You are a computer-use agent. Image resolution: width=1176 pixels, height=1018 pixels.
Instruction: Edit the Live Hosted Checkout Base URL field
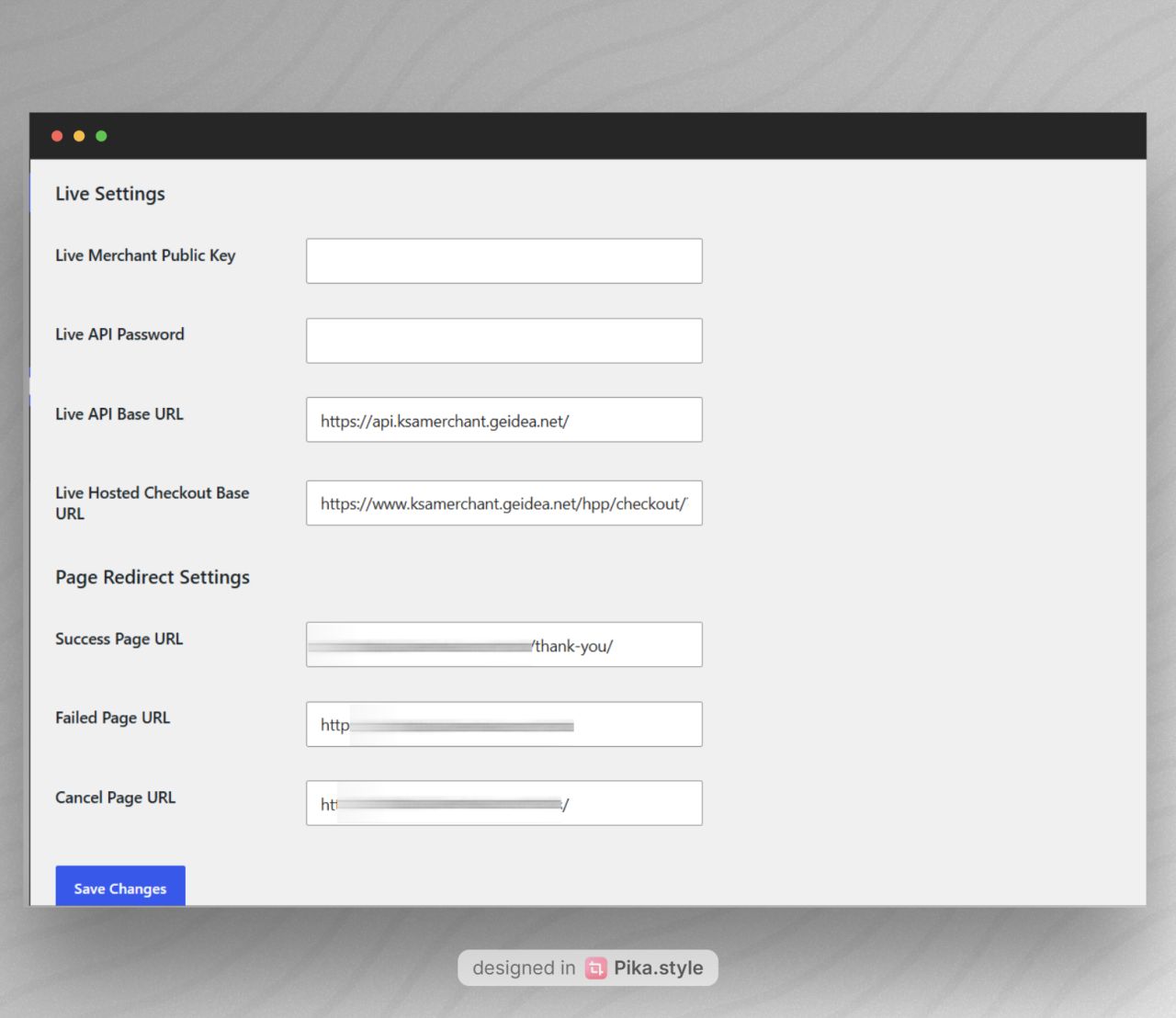pos(504,503)
